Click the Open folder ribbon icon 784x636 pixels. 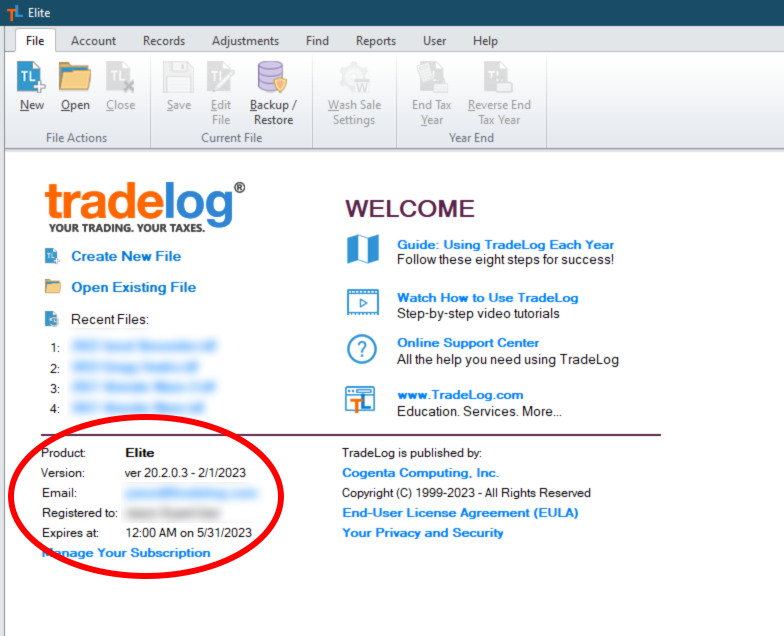tap(75, 77)
